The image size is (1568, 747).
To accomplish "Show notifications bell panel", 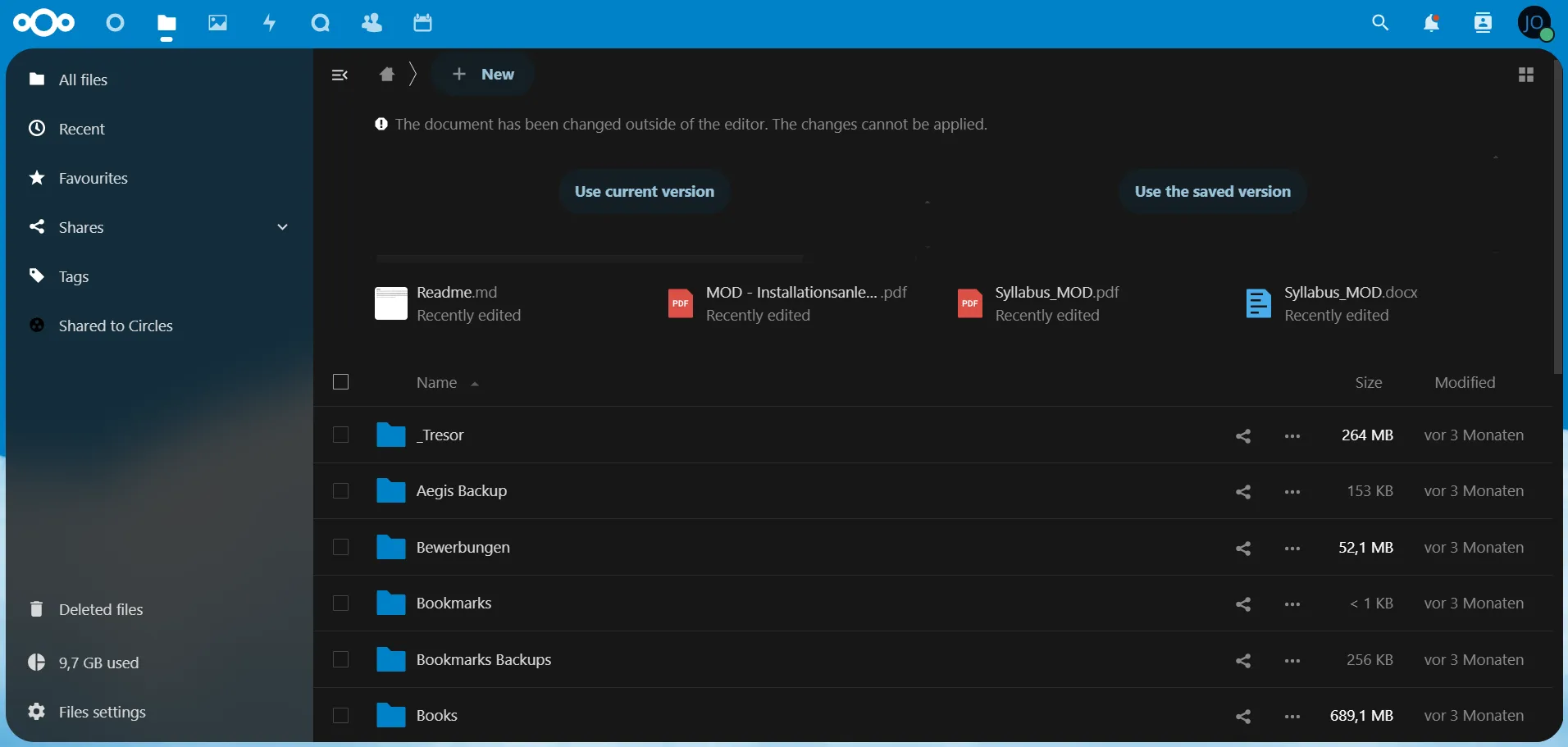I will 1433,25.
